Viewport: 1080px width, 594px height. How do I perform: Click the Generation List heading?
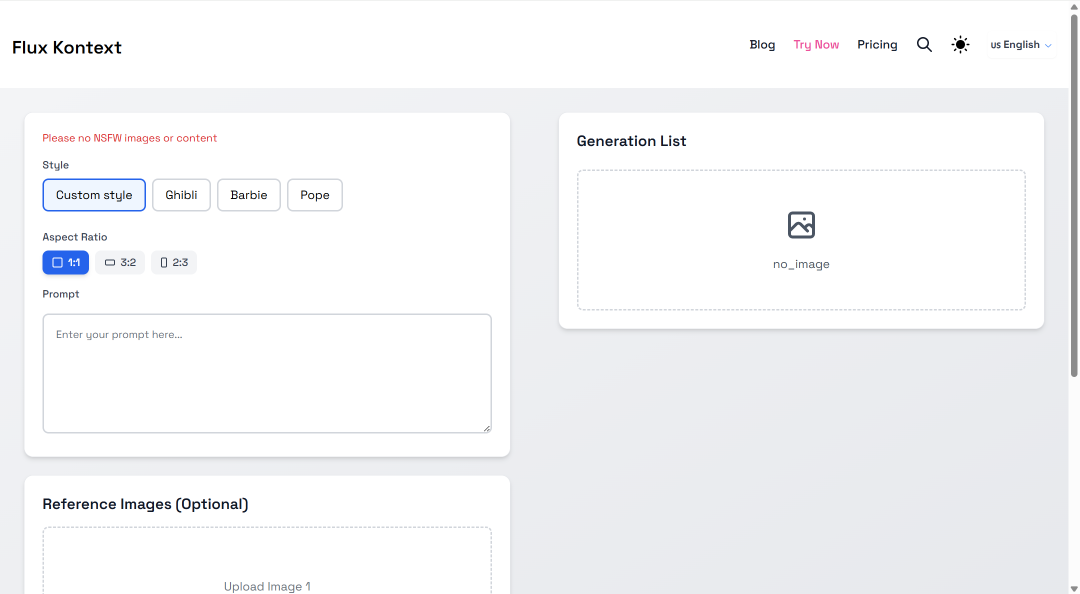(x=632, y=141)
